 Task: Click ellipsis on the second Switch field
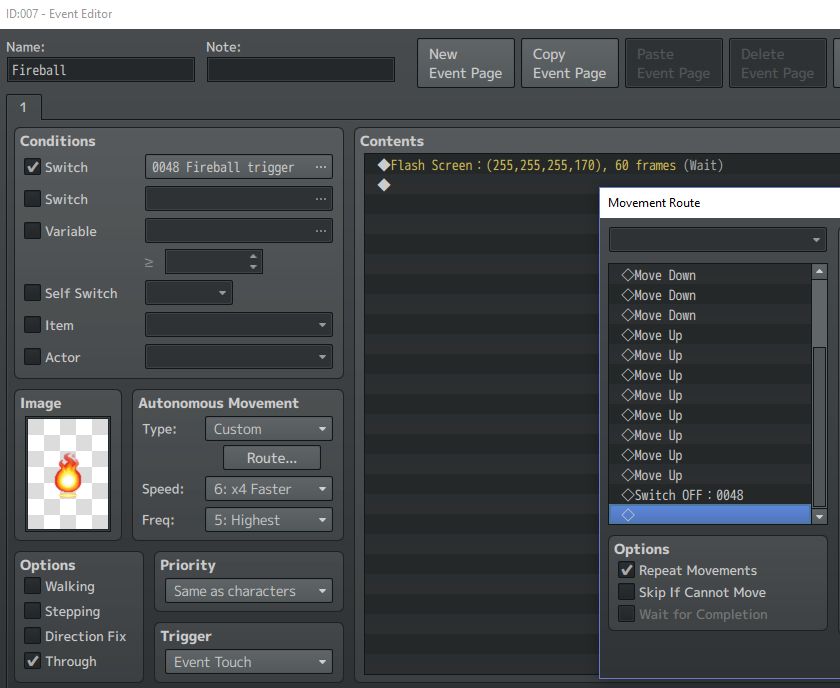point(321,199)
